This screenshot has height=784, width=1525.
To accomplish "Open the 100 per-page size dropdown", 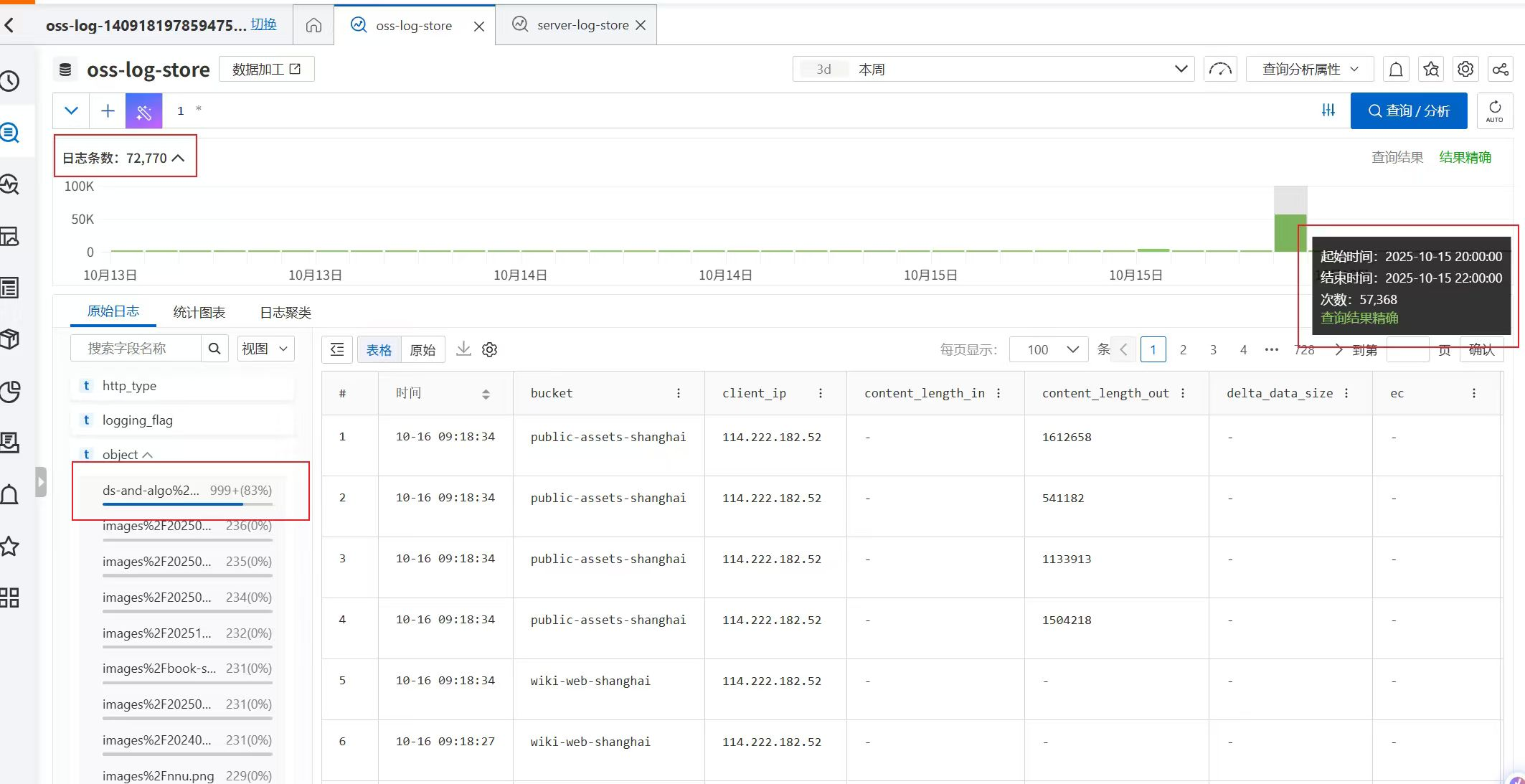I will pos(1049,349).
